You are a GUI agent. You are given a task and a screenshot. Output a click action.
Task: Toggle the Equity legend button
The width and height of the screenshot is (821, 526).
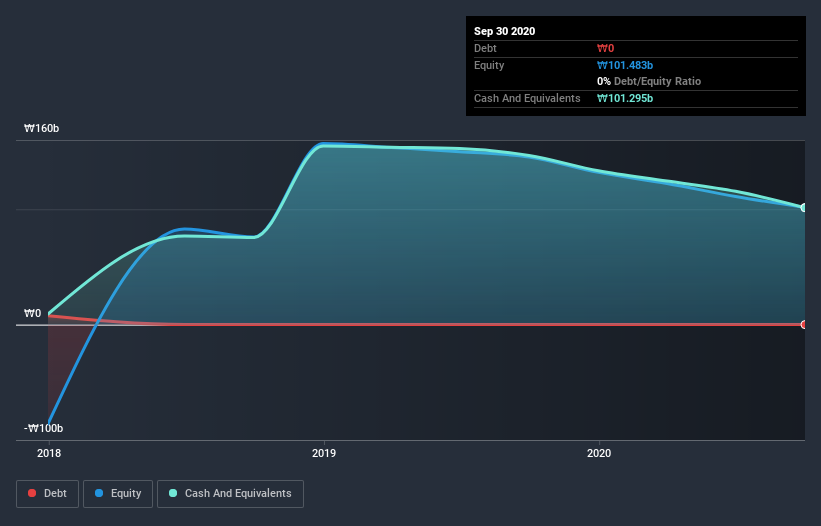(118, 494)
